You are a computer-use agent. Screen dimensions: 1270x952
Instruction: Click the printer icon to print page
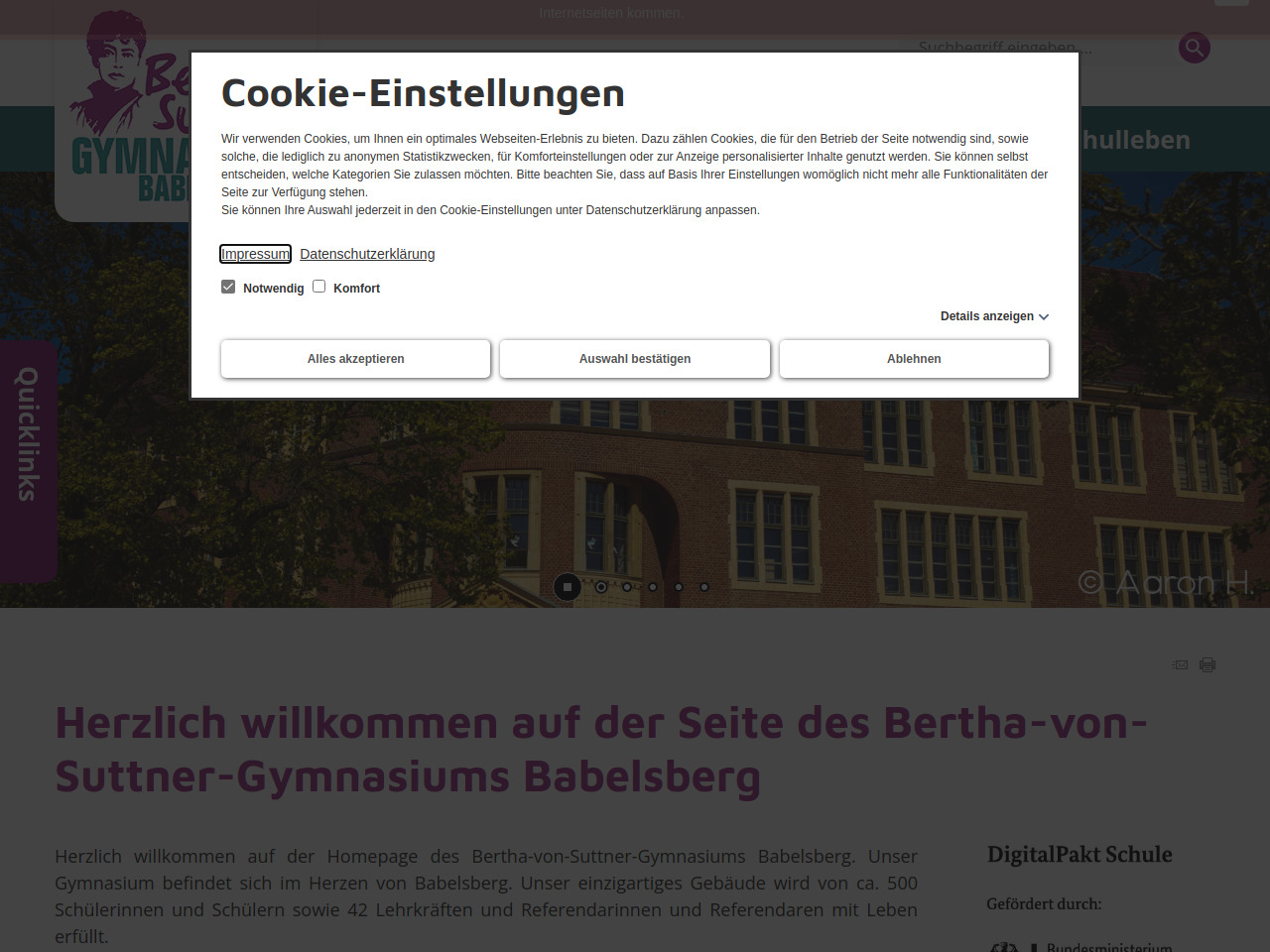(1207, 664)
